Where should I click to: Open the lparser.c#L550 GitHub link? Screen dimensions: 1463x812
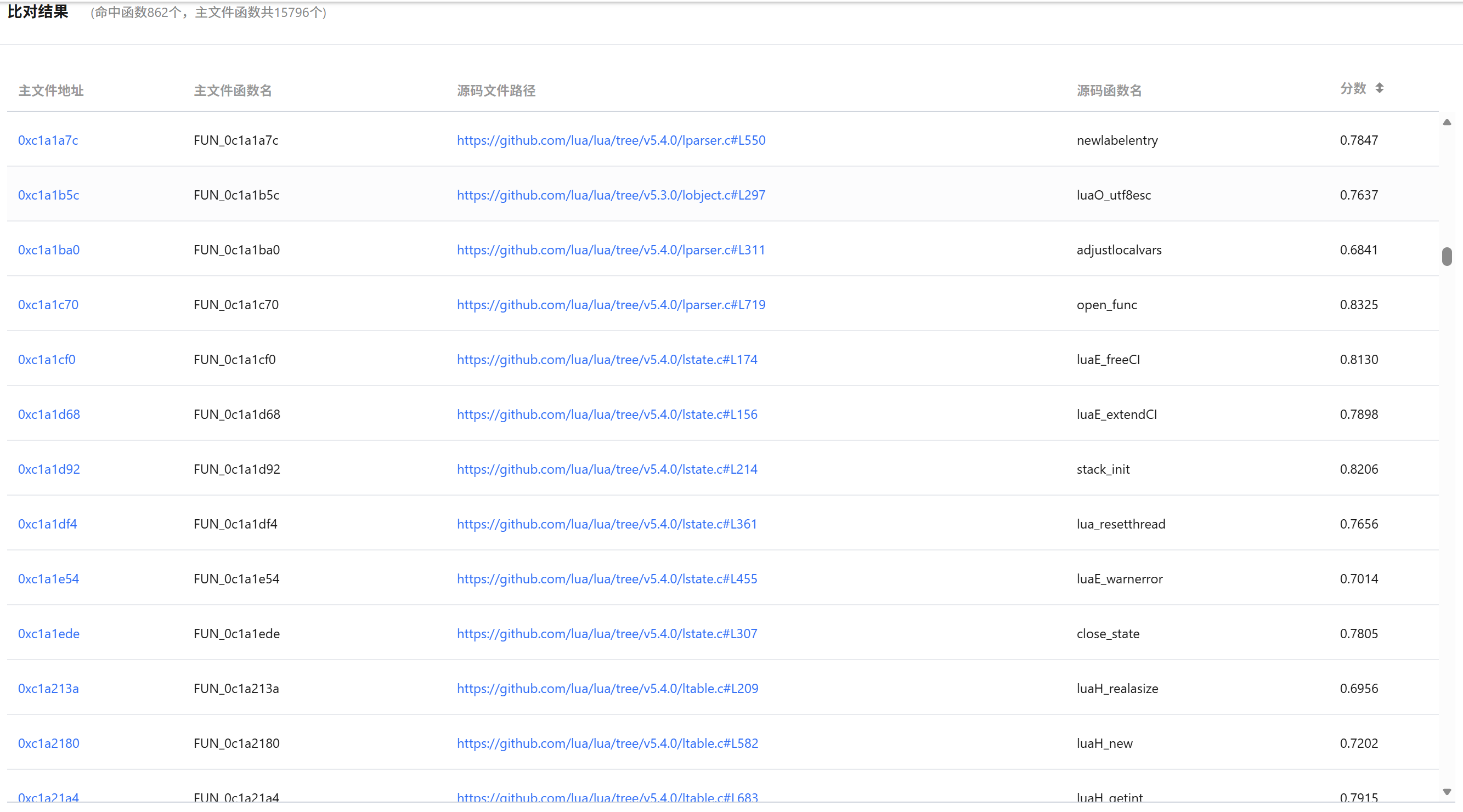pos(611,140)
